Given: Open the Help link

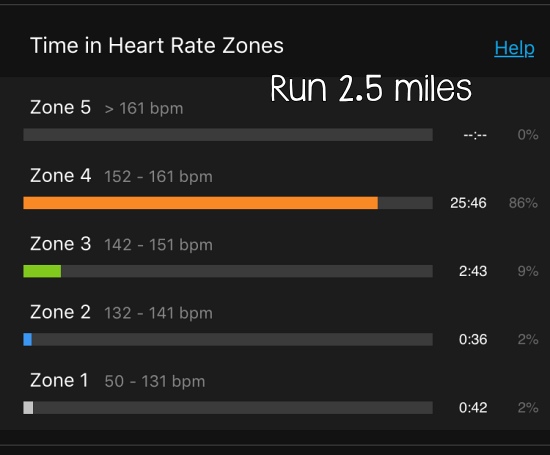Looking at the screenshot, I should click(x=514, y=48).
